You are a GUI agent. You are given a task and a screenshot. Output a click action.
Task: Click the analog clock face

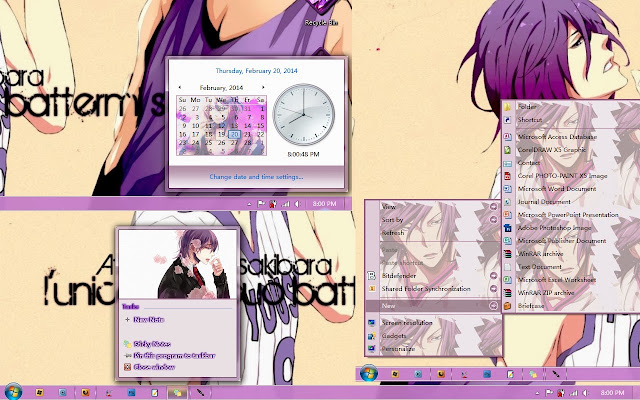(304, 114)
